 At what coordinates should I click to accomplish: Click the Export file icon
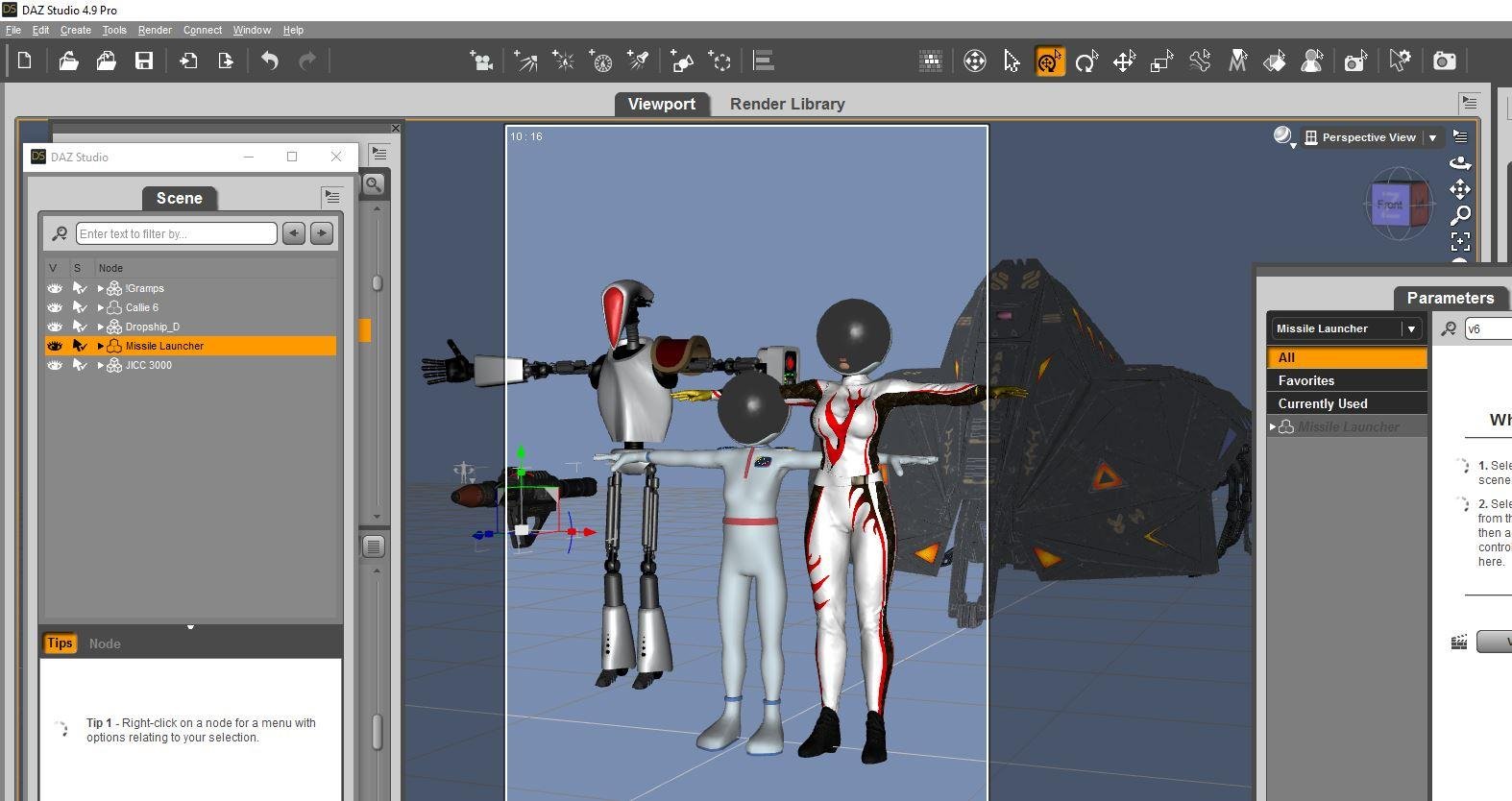click(226, 61)
